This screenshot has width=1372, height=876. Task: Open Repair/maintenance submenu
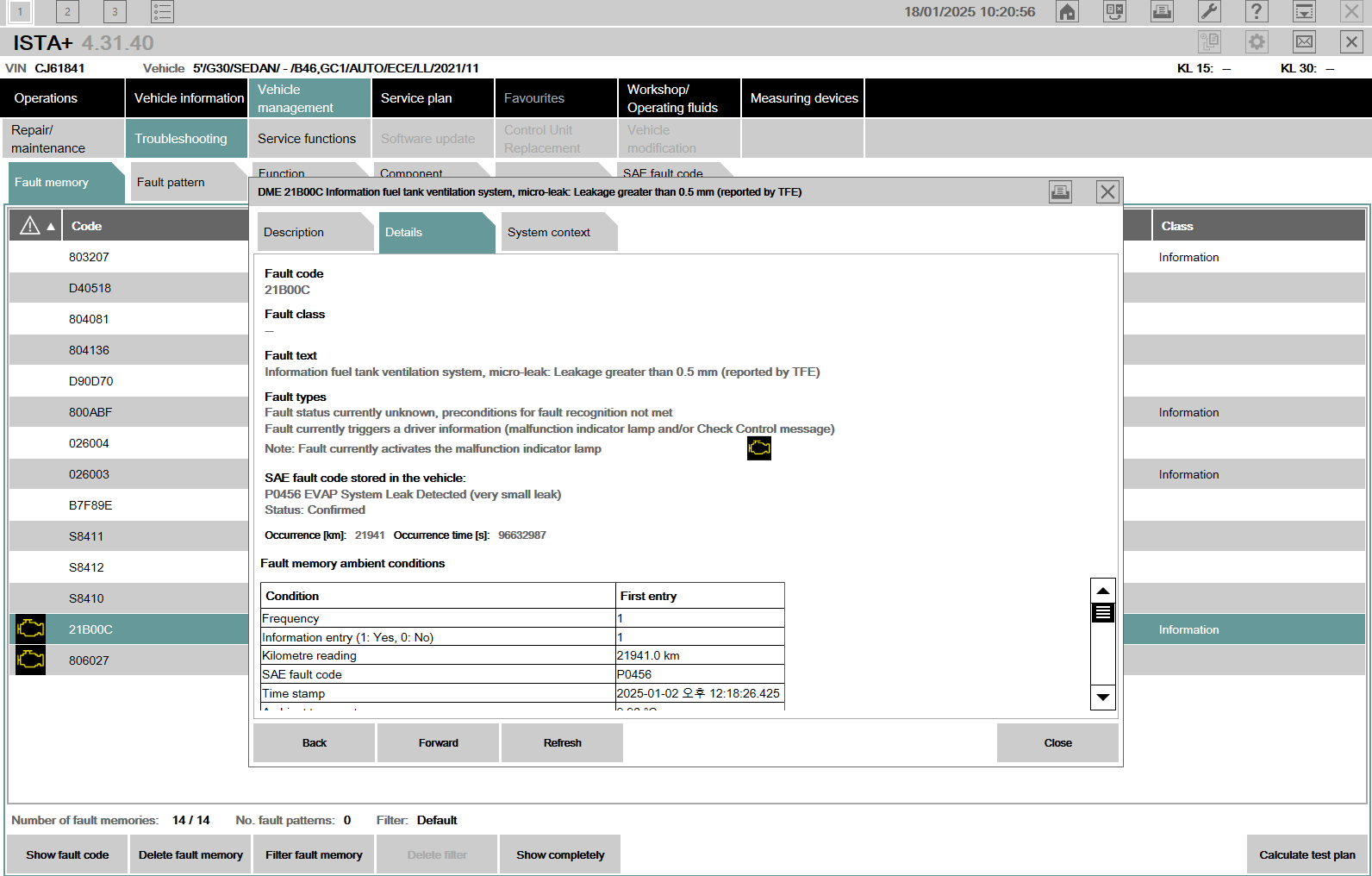[x=62, y=139]
